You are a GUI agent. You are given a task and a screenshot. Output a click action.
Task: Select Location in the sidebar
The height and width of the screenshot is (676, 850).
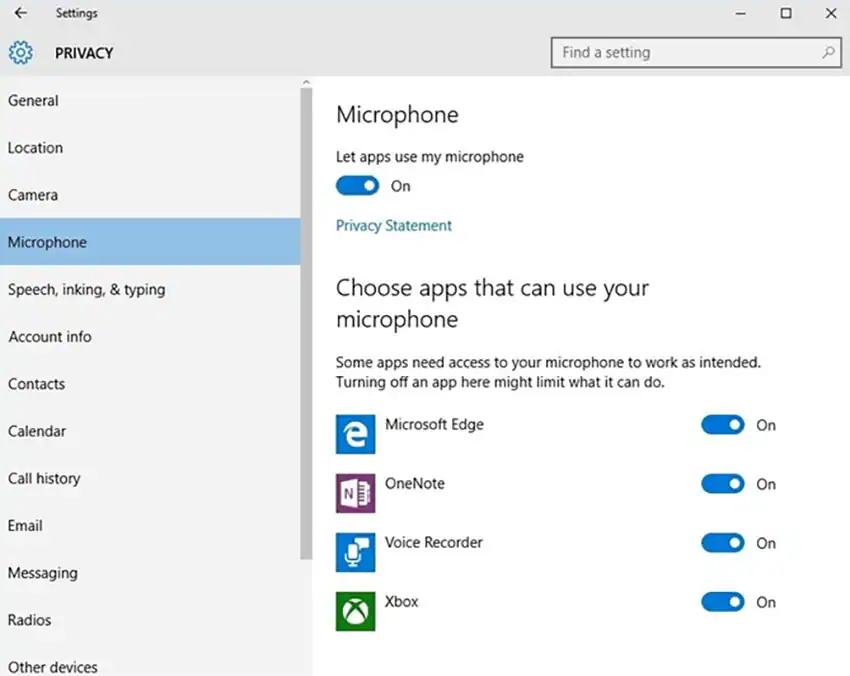click(150, 147)
